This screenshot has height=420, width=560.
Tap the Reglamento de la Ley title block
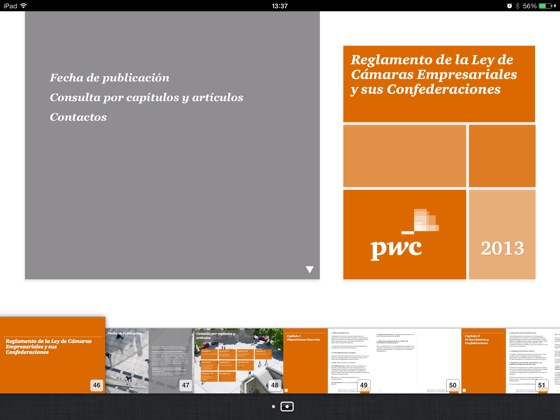(439, 84)
